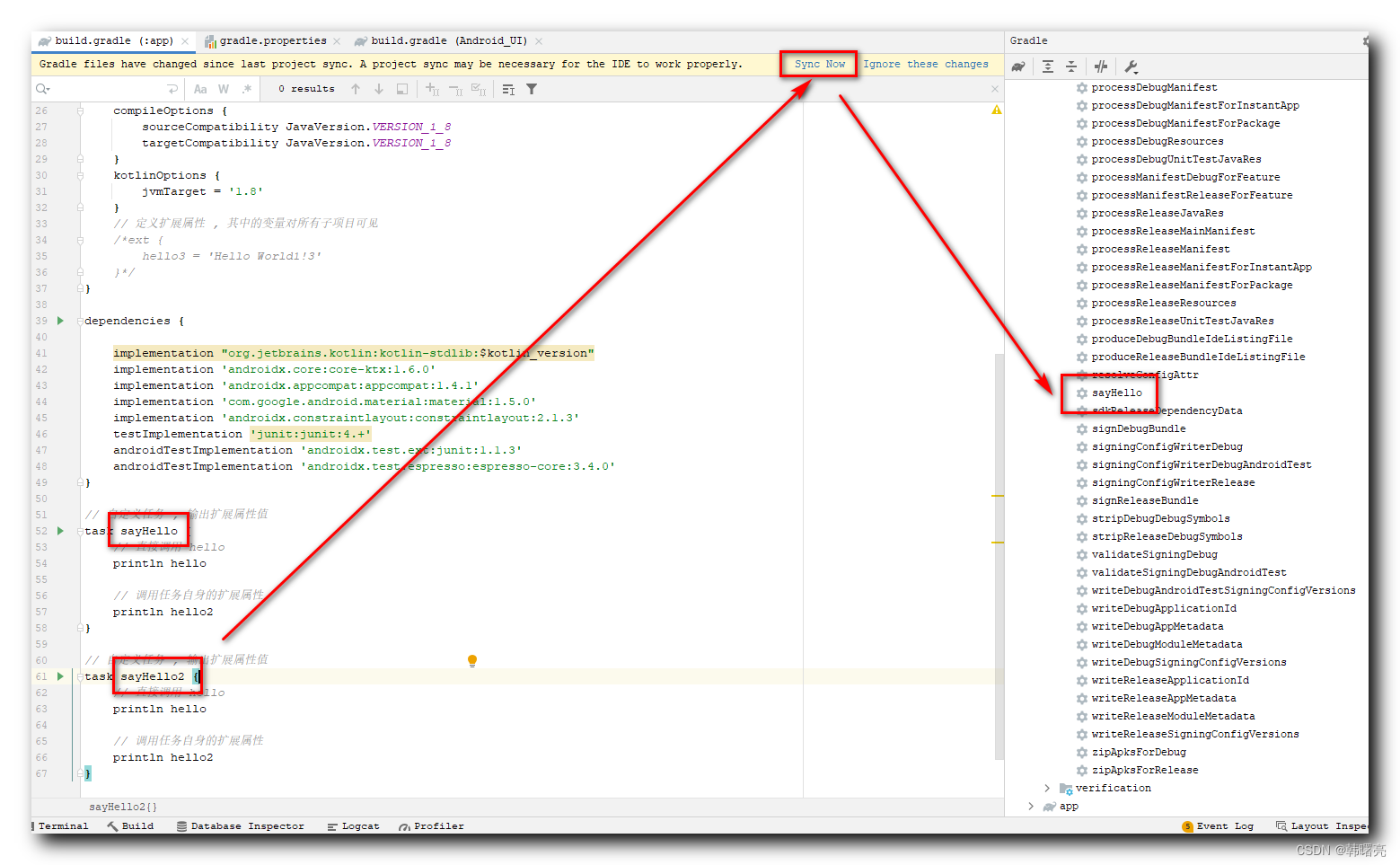Open Layout Inspector tool window

click(x=1322, y=825)
